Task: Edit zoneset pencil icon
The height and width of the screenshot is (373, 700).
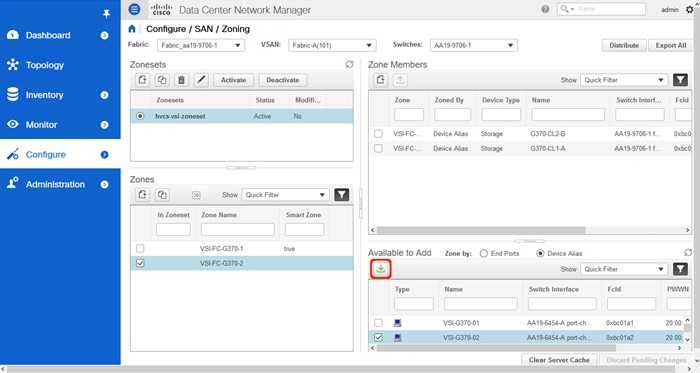Action: [x=201, y=80]
